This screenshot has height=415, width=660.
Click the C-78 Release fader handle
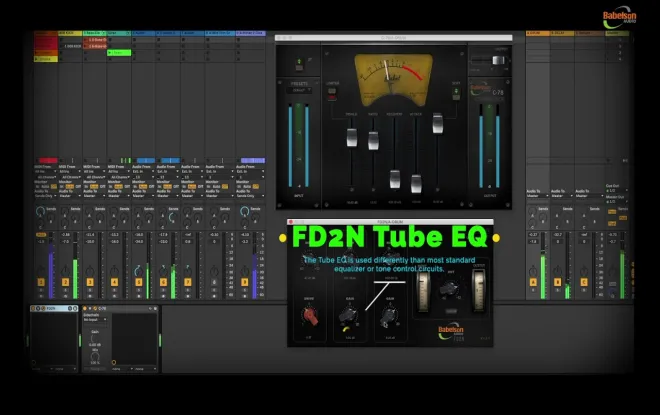point(394,179)
